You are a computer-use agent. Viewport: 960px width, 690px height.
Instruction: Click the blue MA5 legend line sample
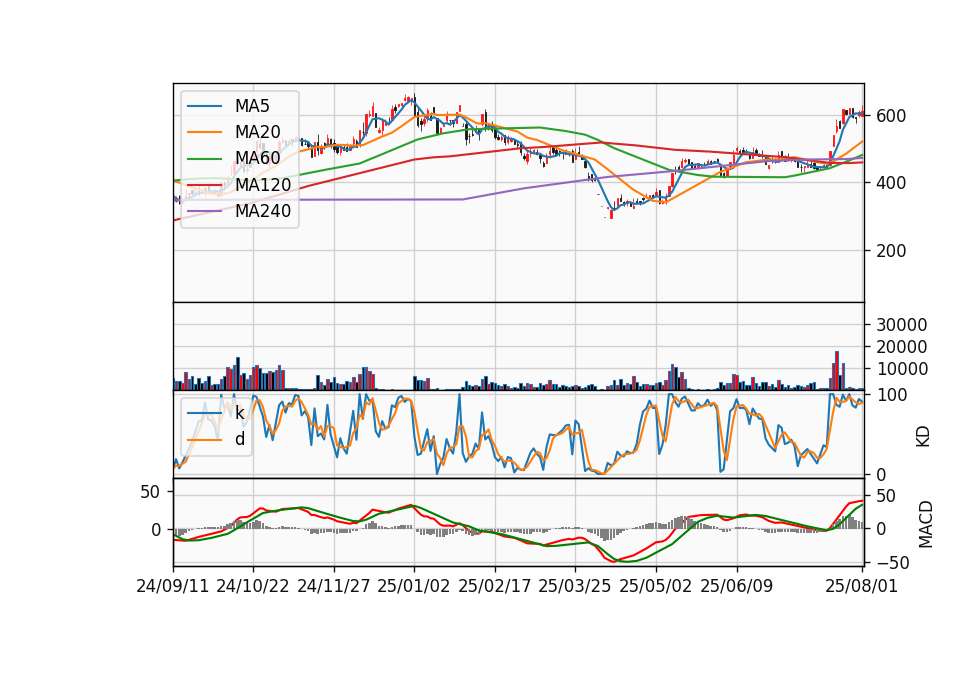click(204, 106)
